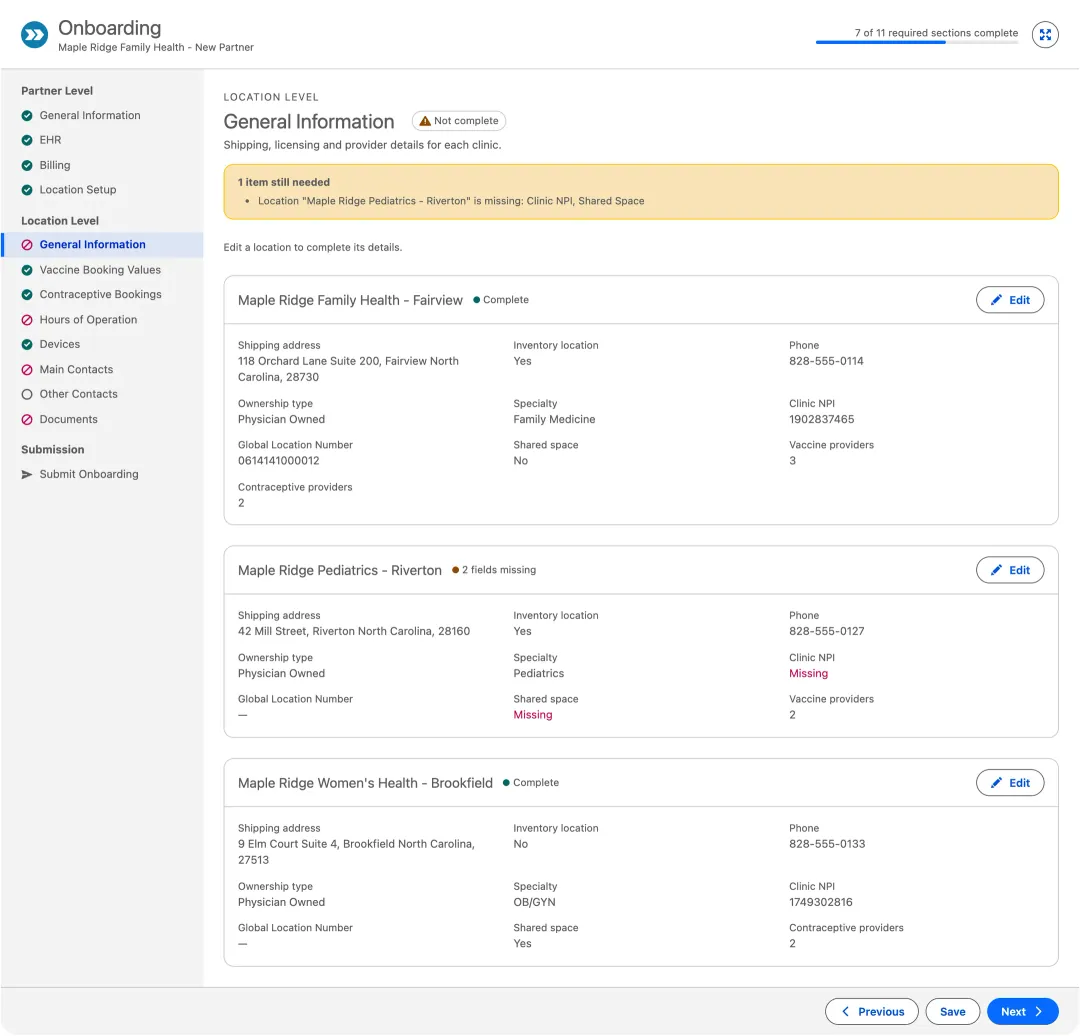Click the Previous button
Image resolution: width=1080 pixels, height=1036 pixels.
[x=871, y=1012]
